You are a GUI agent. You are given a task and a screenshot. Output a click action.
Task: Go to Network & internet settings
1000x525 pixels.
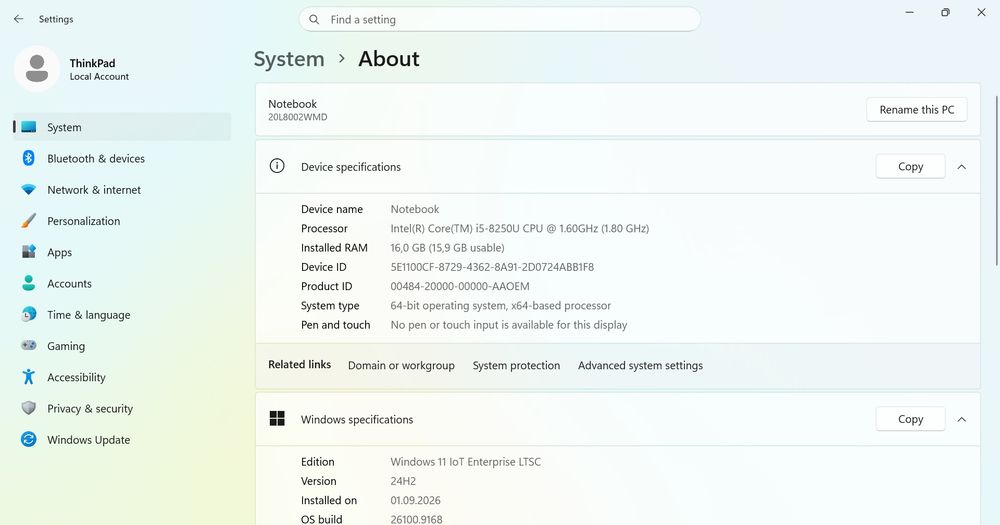[x=122, y=189]
